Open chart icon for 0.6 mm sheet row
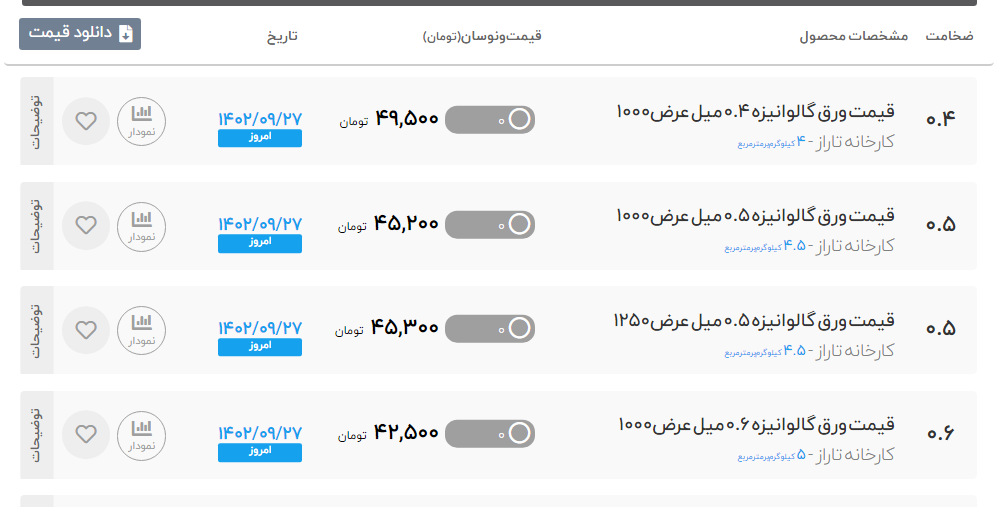The image size is (999, 507). point(141,435)
